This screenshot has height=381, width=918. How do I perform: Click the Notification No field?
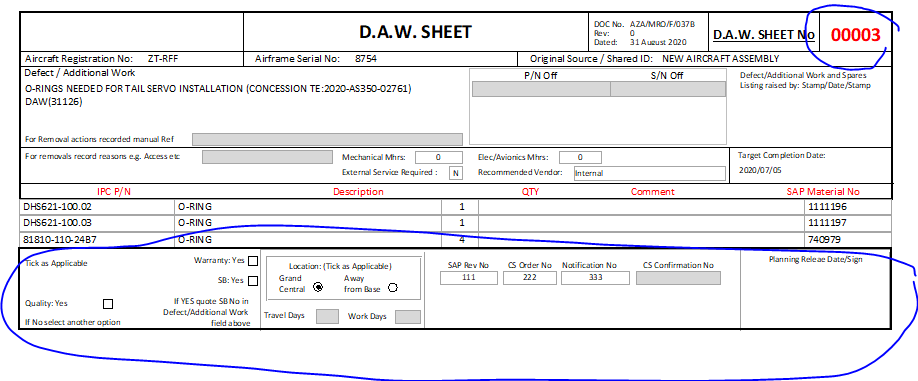tap(595, 278)
